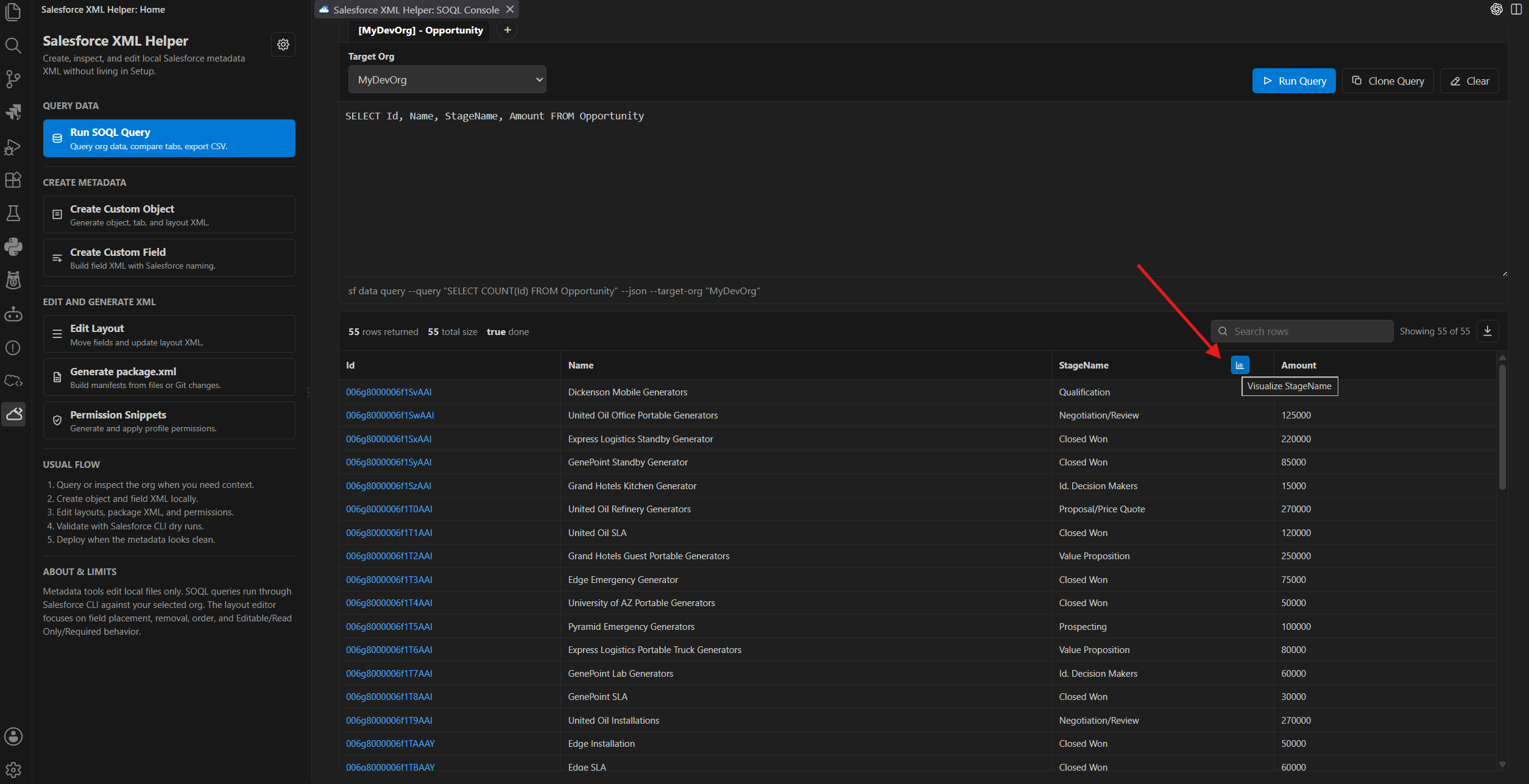The width and height of the screenshot is (1529, 784).
Task: Open record link 006g8000006f1TAAAY
Action: click(390, 744)
